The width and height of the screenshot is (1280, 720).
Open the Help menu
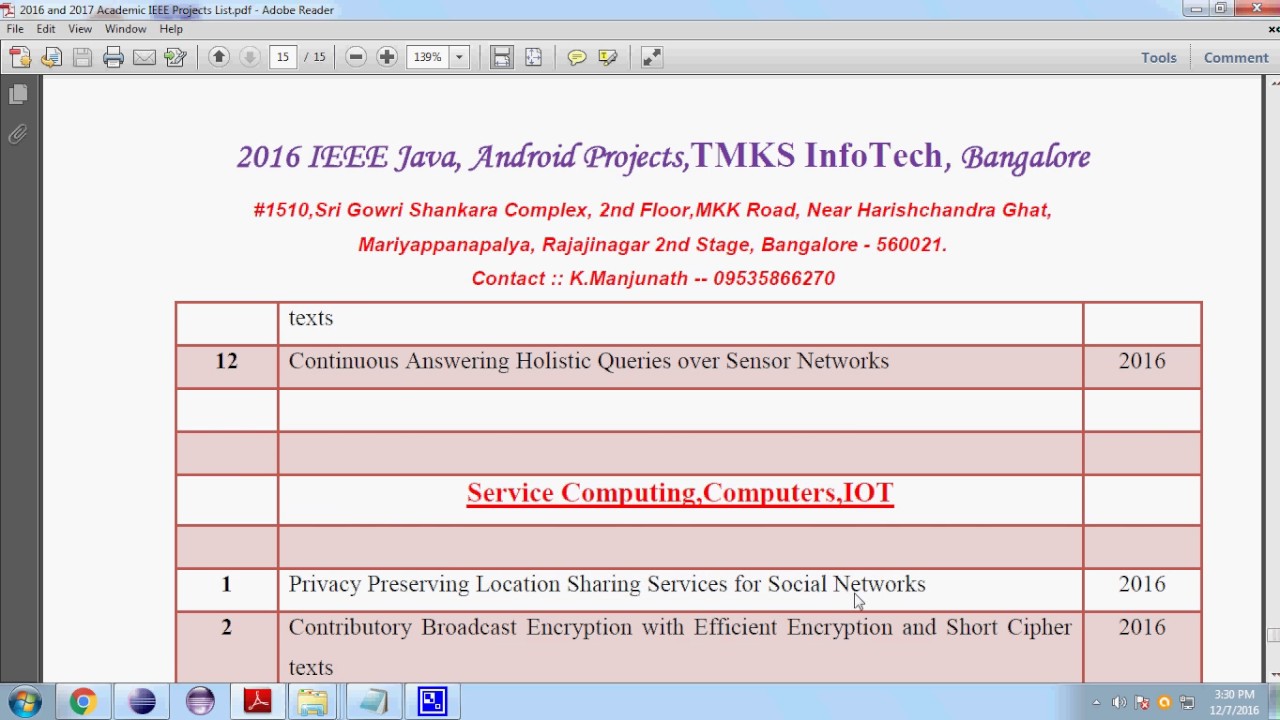coord(171,29)
